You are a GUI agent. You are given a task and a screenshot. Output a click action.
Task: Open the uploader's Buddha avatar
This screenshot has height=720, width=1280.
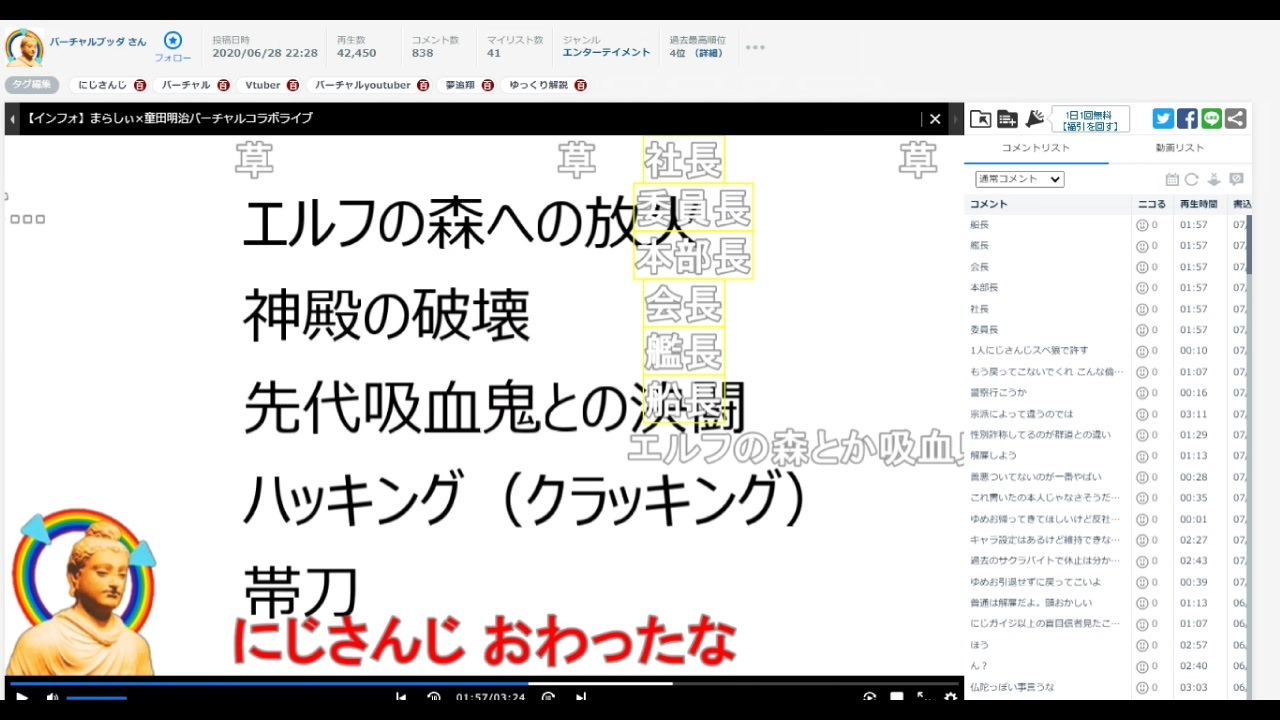click(24, 48)
